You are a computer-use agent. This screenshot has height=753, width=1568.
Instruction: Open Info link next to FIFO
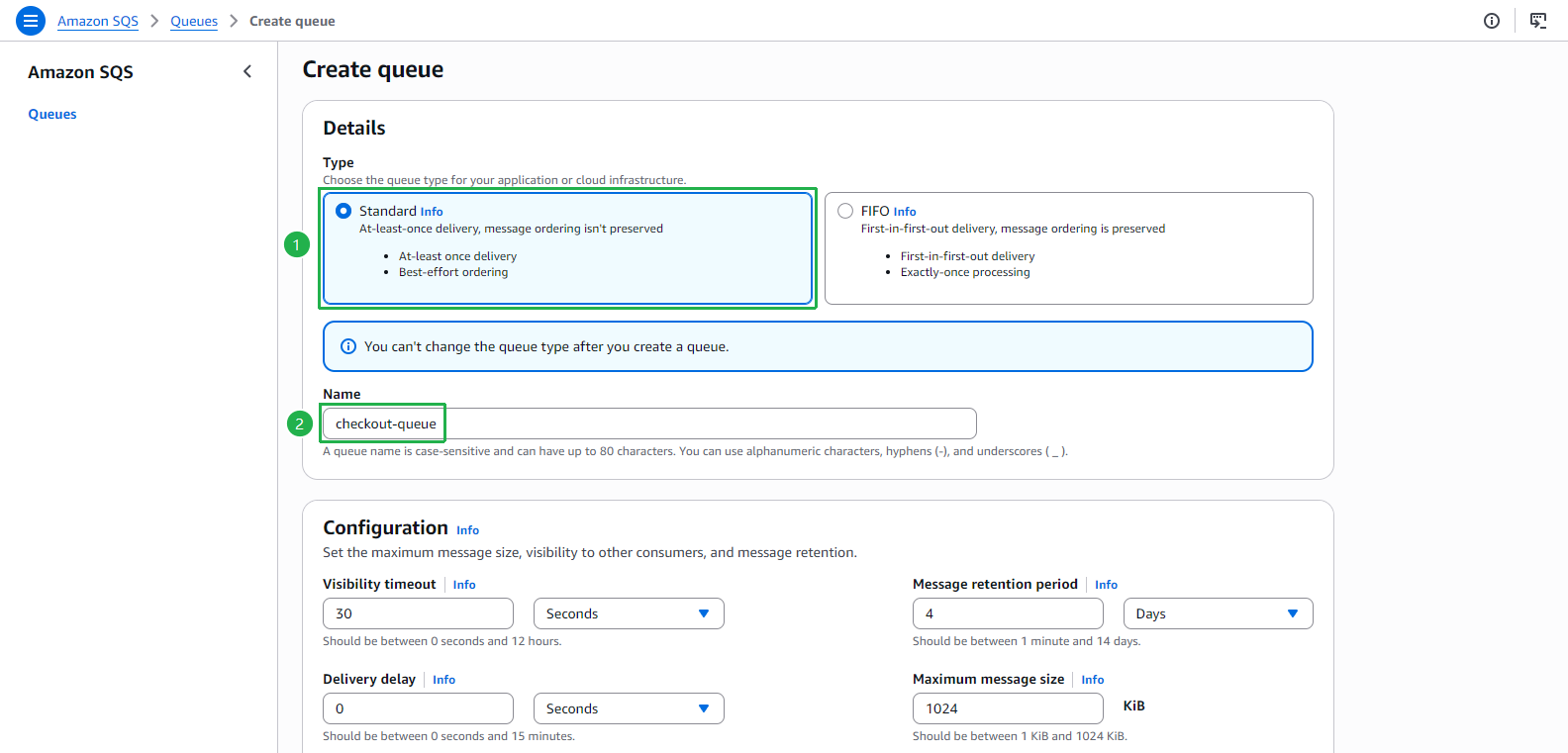click(x=905, y=212)
